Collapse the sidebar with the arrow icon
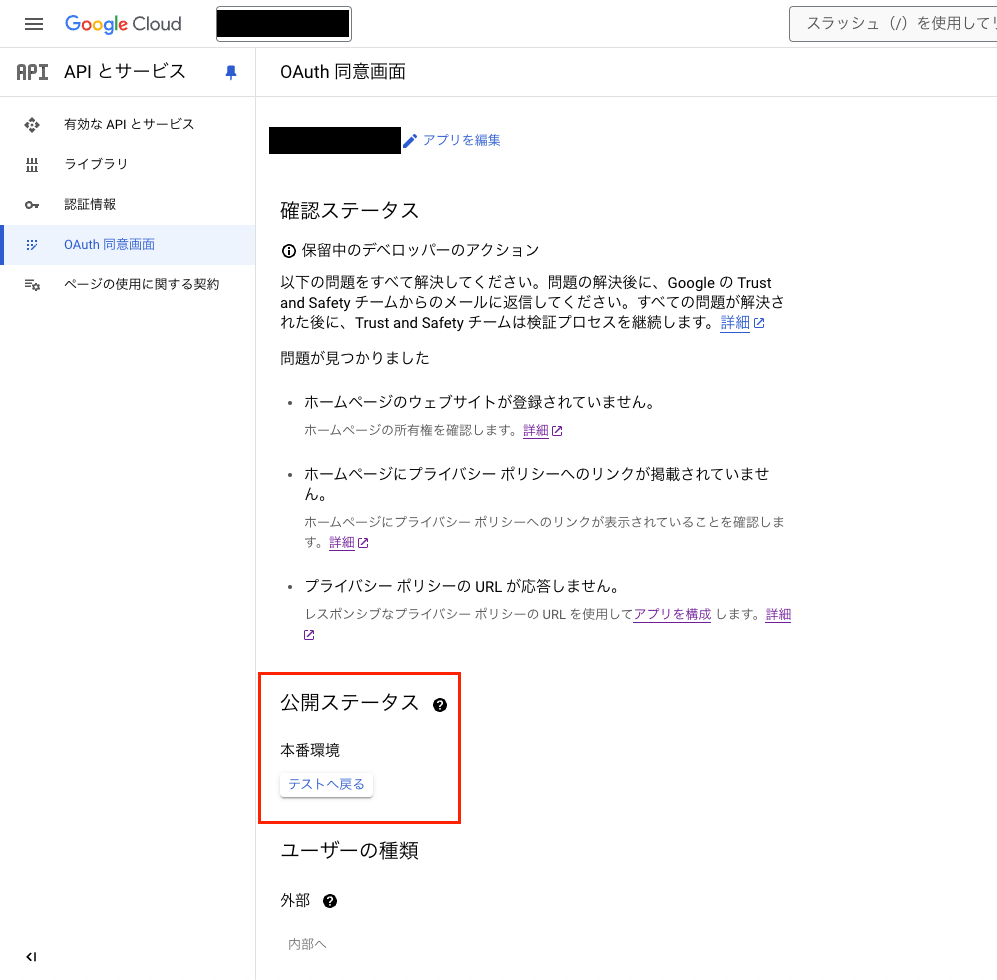 (x=31, y=956)
